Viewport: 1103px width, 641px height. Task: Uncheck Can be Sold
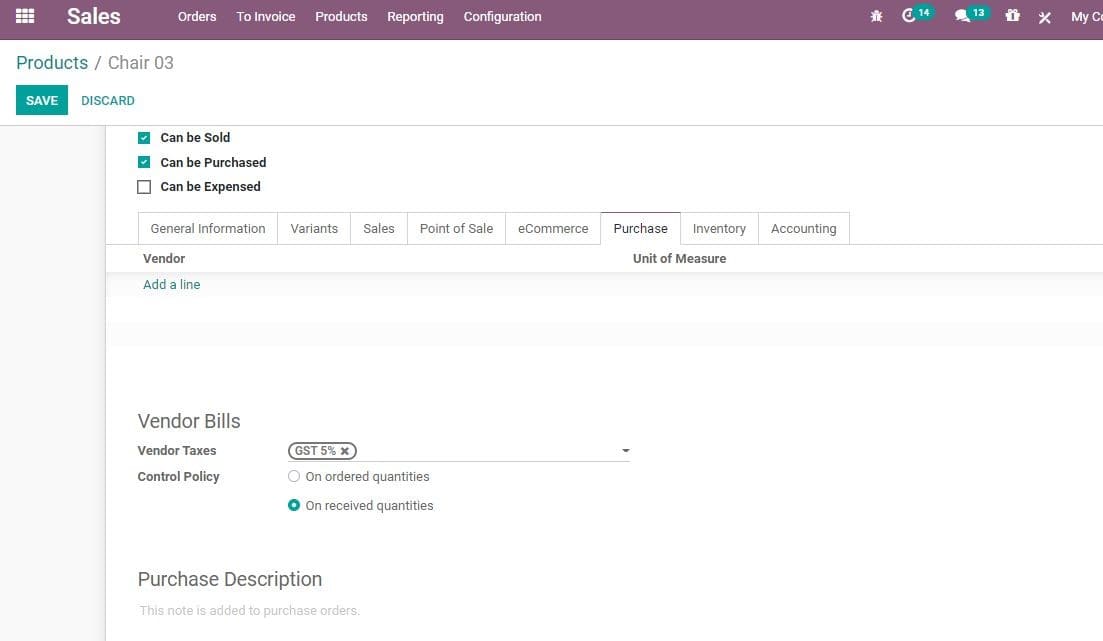point(144,137)
